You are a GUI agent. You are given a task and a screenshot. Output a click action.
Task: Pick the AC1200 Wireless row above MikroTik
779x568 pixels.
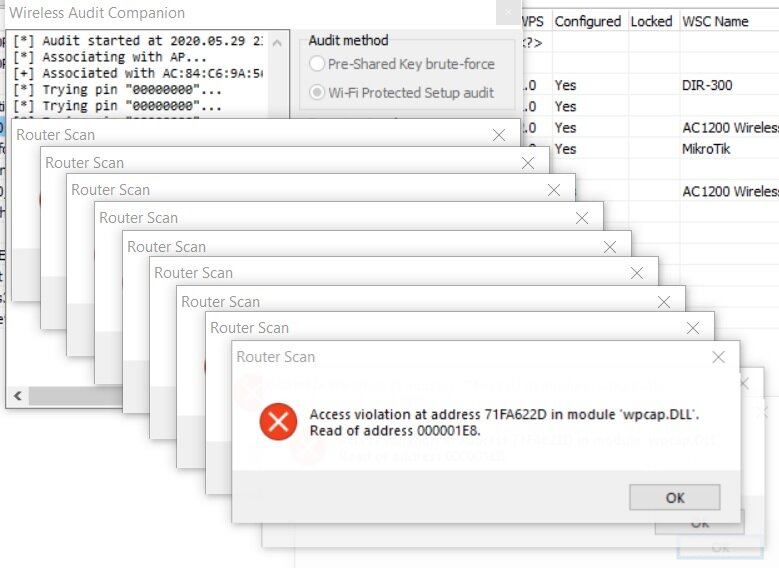pyautogui.click(x=728, y=127)
